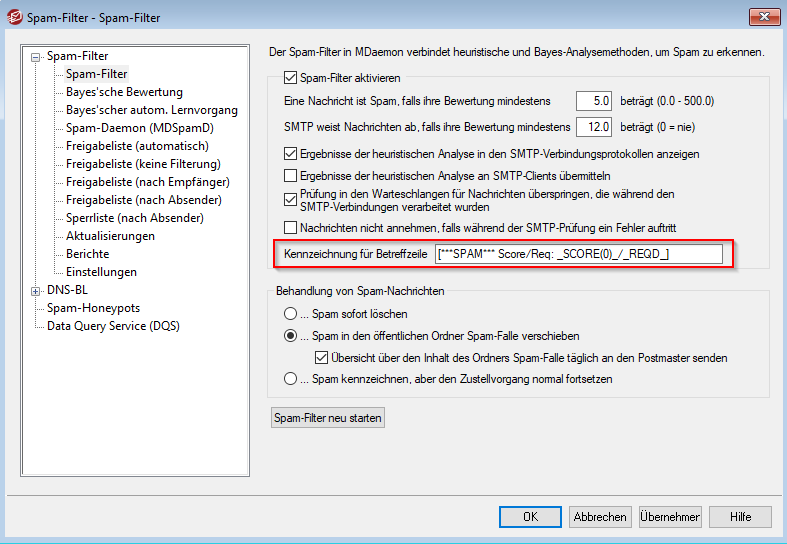
Task: Open 'Spam-Honeypots' in the navigation tree
Action: pyautogui.click(x=93, y=308)
